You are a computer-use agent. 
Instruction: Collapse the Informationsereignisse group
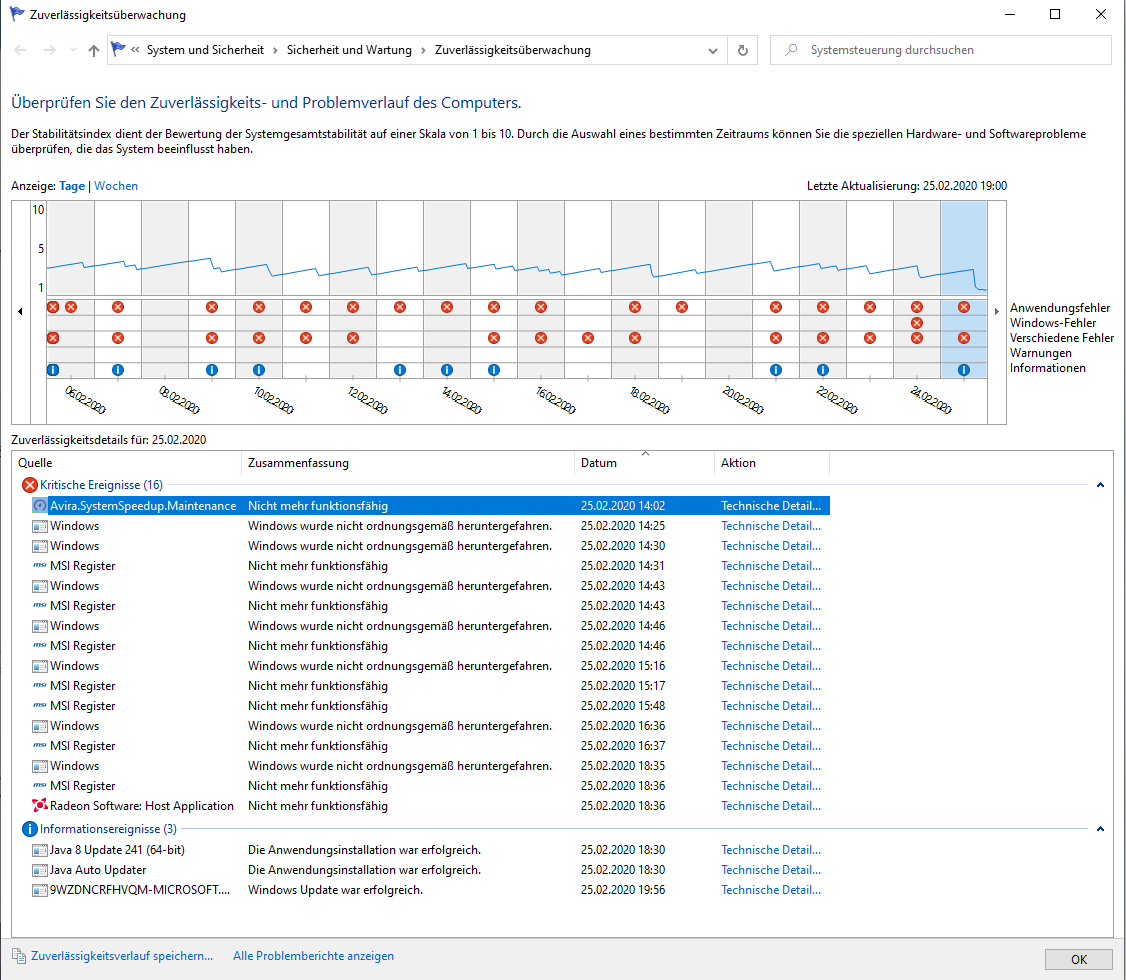click(1100, 829)
